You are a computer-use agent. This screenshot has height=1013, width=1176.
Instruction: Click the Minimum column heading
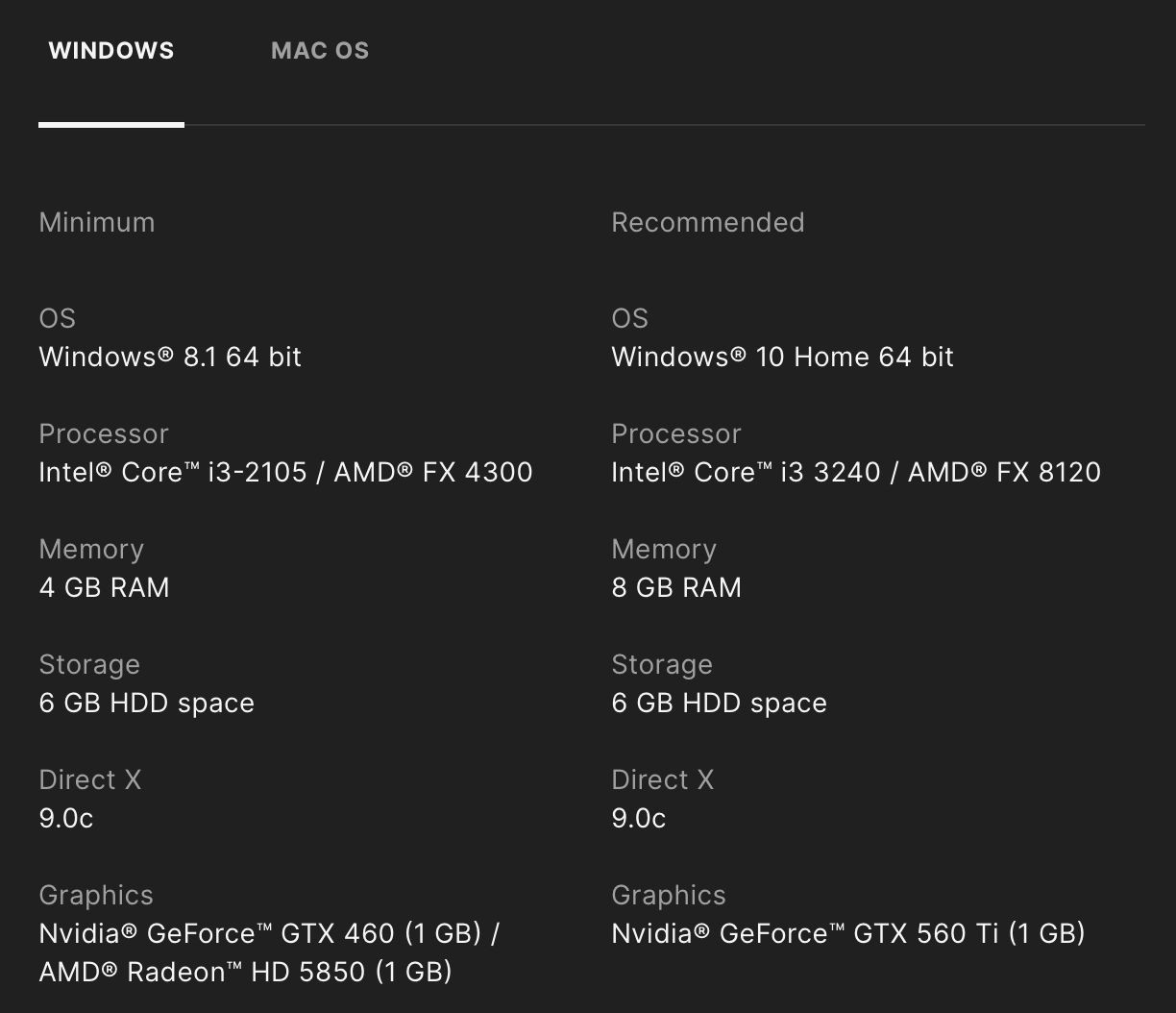[x=97, y=222]
